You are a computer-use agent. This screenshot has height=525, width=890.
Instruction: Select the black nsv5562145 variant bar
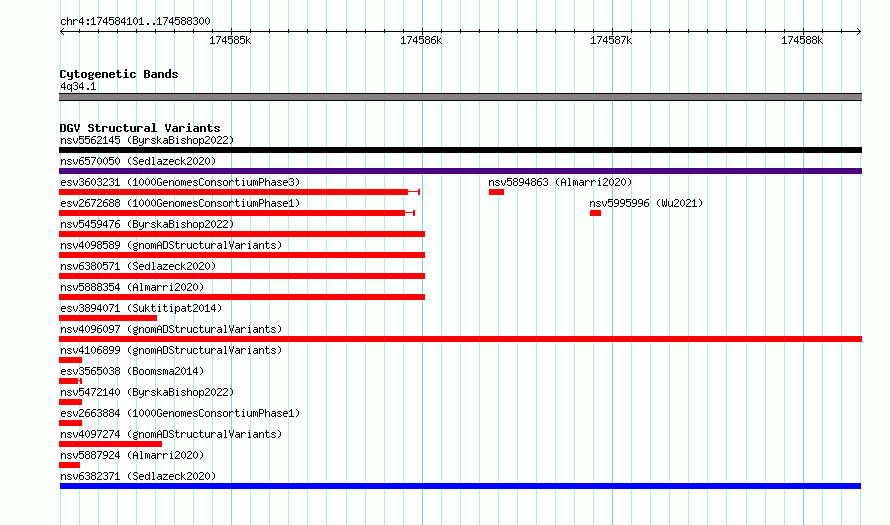click(x=460, y=150)
